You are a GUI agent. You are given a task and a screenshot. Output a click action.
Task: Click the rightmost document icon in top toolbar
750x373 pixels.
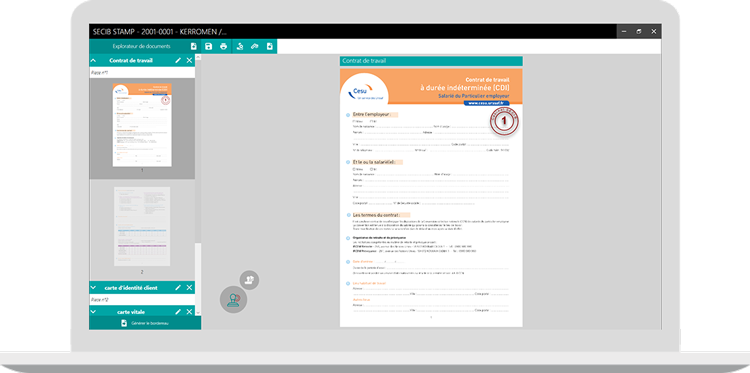point(270,46)
